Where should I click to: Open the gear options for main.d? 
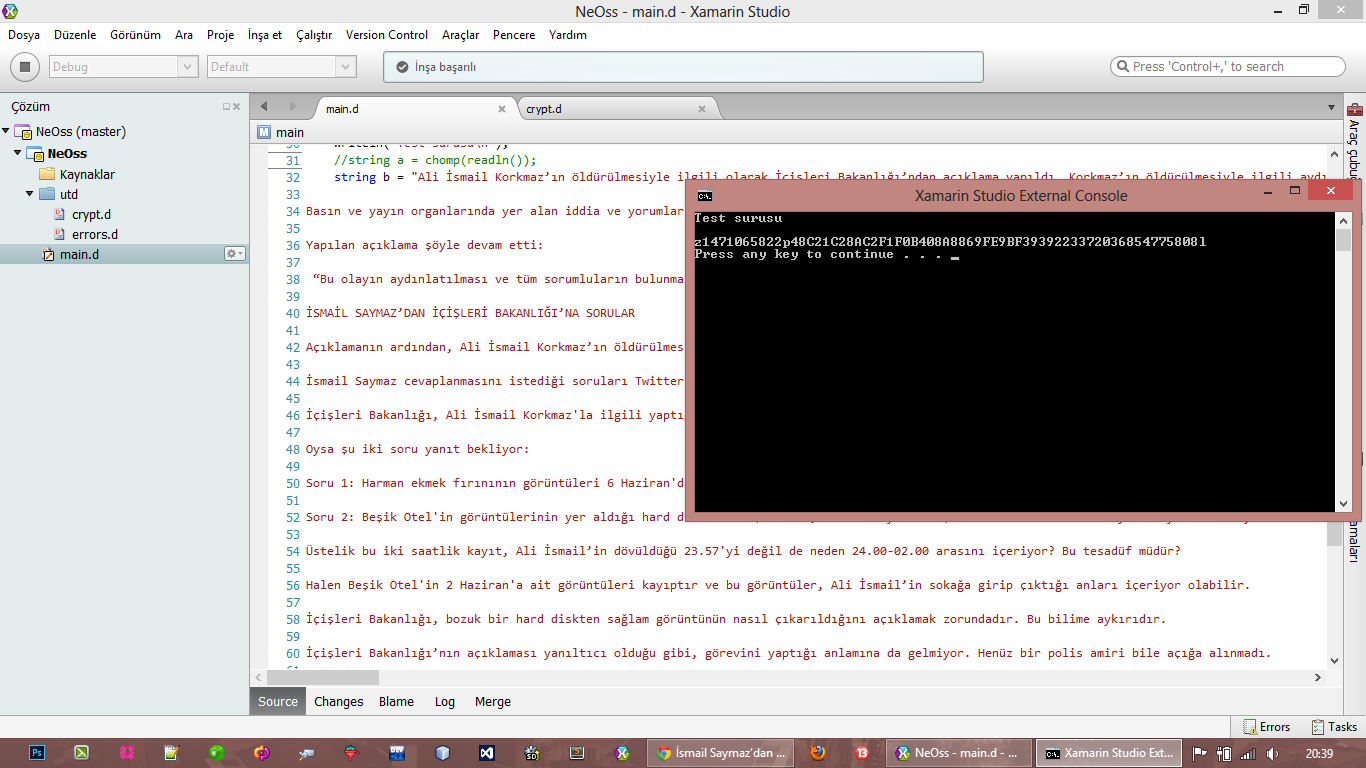[x=234, y=254]
